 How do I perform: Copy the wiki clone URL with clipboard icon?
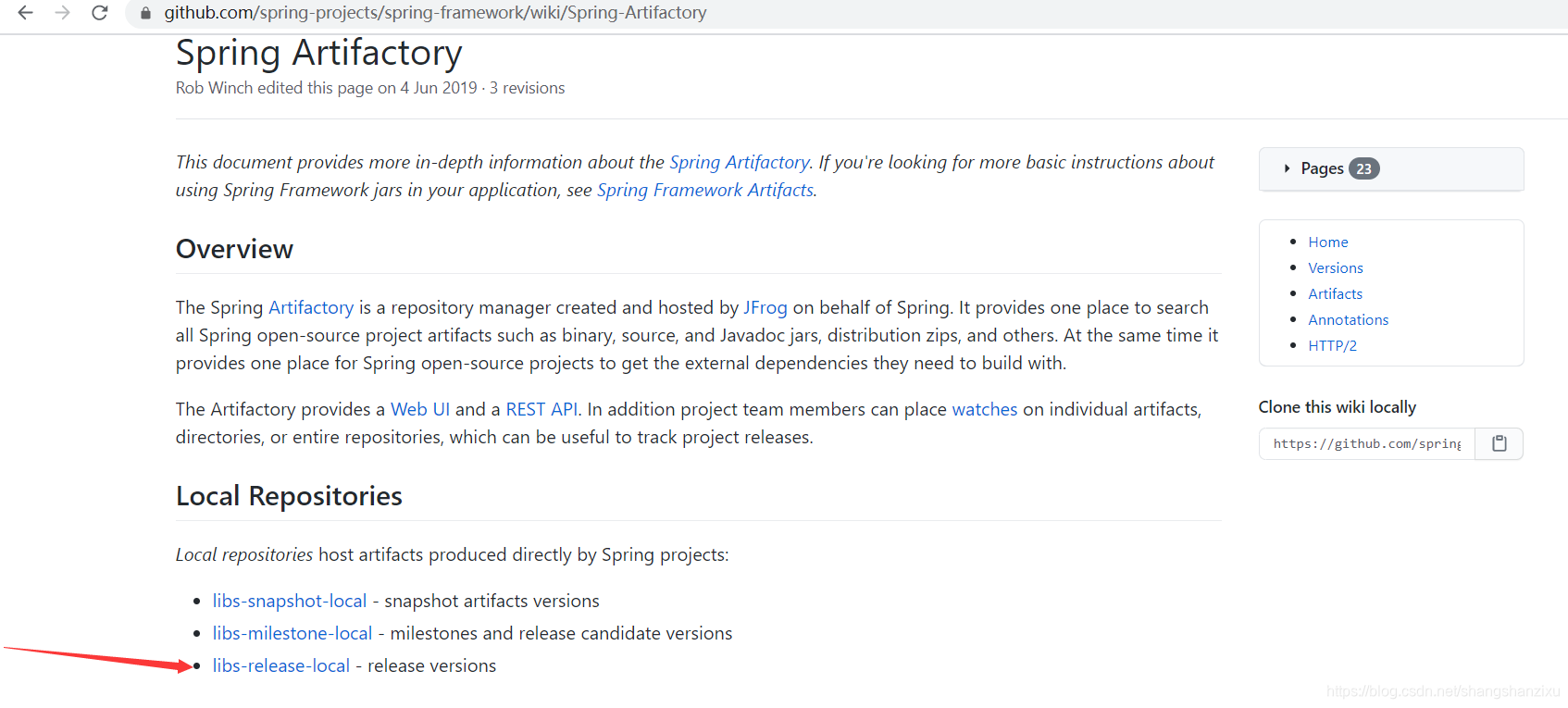[x=1499, y=443]
